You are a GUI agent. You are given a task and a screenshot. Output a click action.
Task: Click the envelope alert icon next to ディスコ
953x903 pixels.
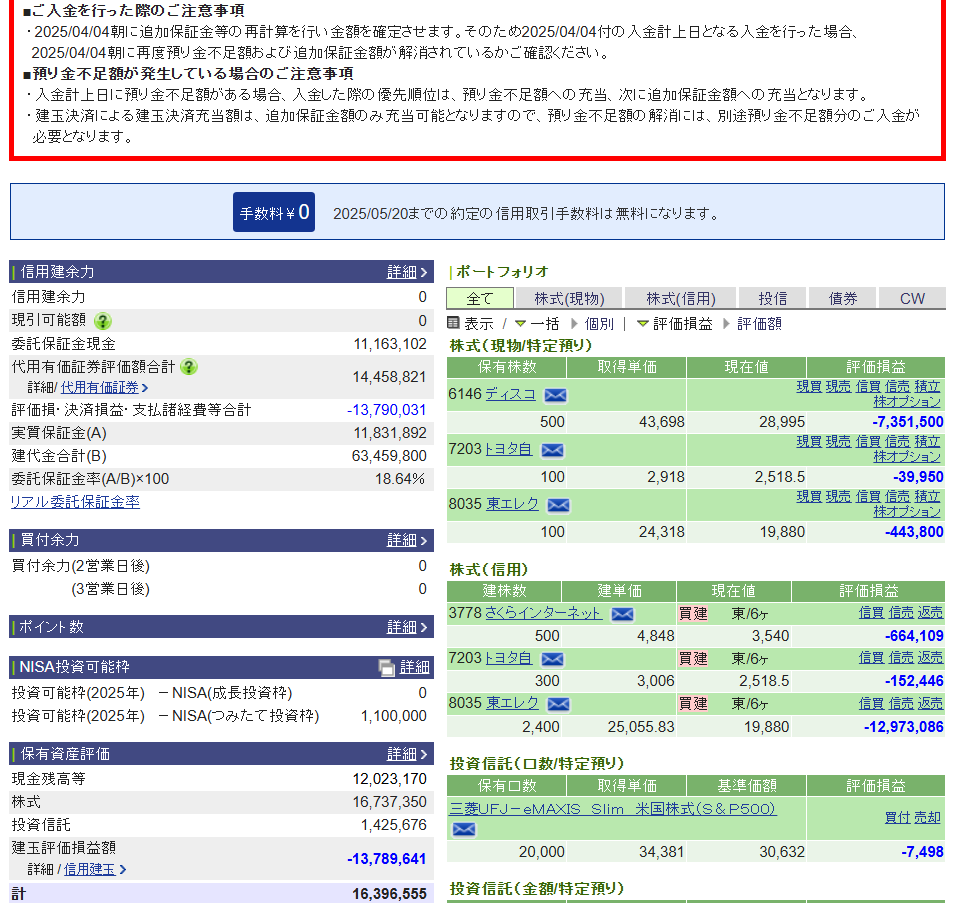tap(556, 395)
